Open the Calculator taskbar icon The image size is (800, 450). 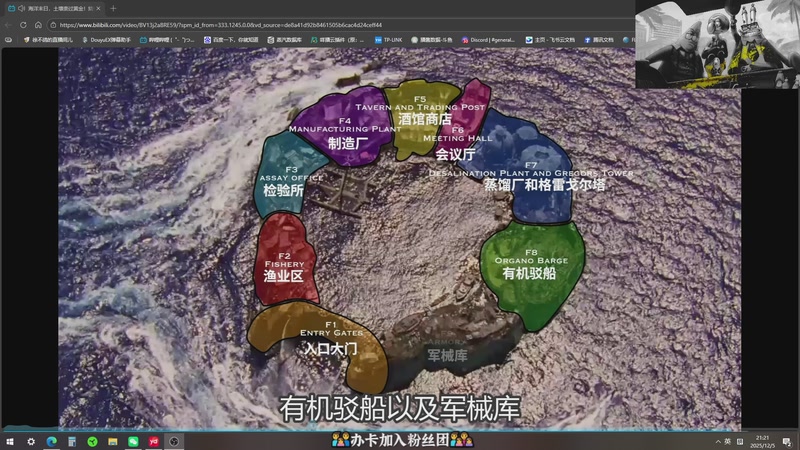click(72, 441)
